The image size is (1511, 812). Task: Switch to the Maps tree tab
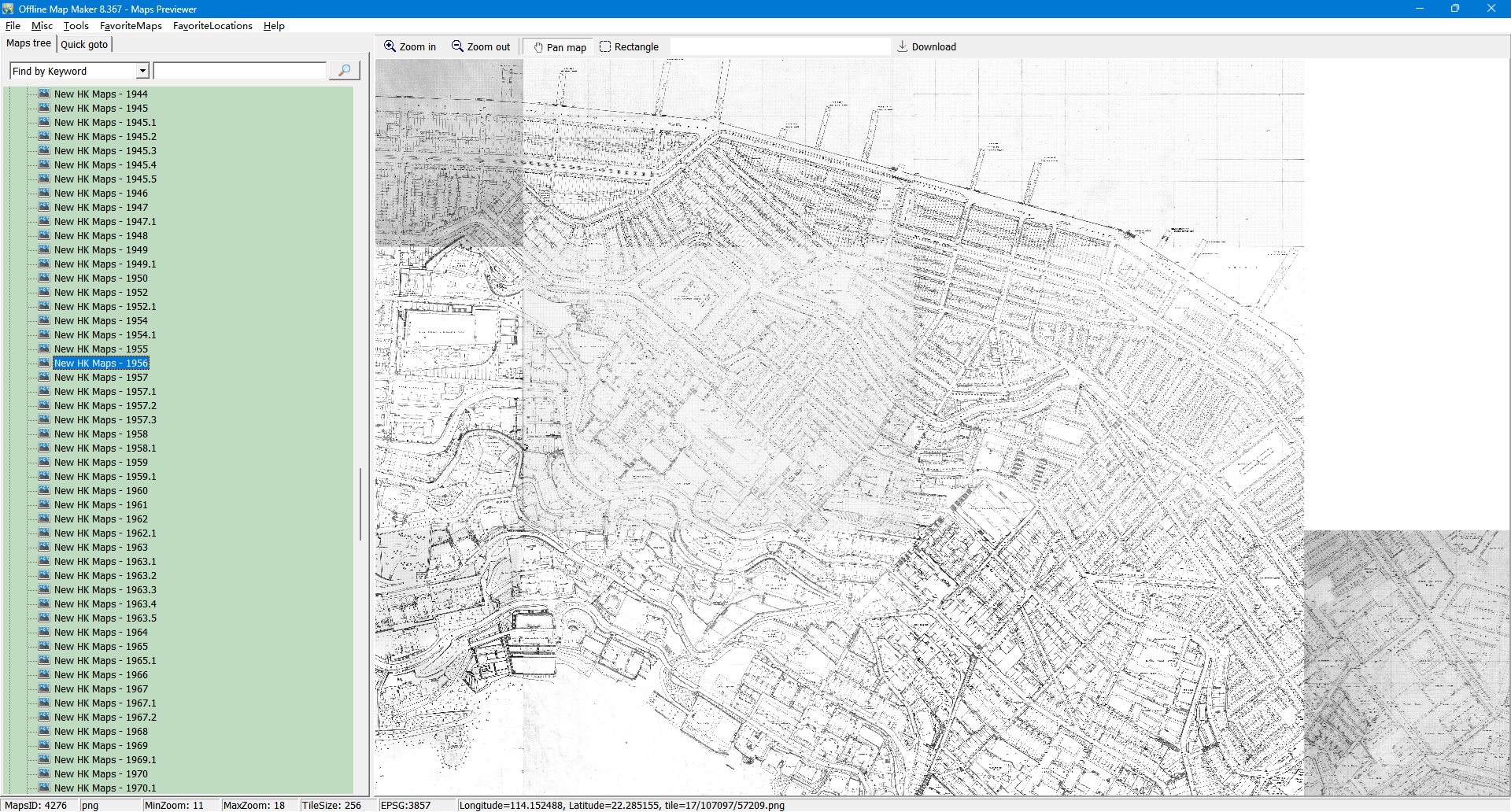(x=28, y=43)
